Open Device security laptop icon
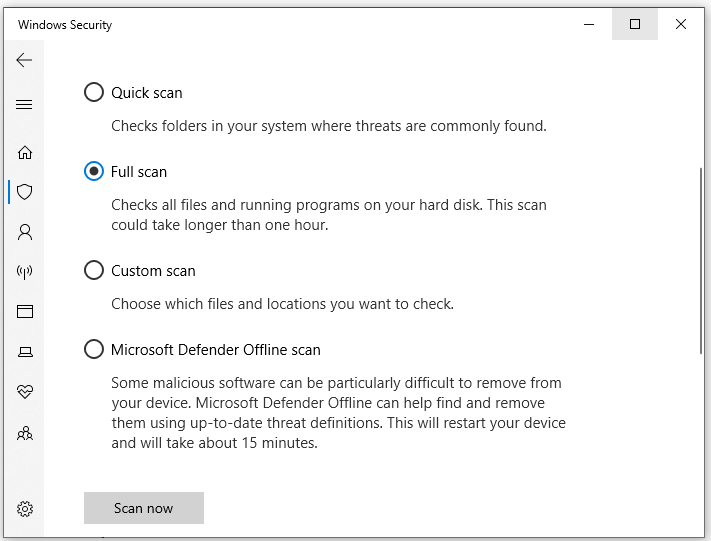This screenshot has width=711, height=541. pos(25,351)
